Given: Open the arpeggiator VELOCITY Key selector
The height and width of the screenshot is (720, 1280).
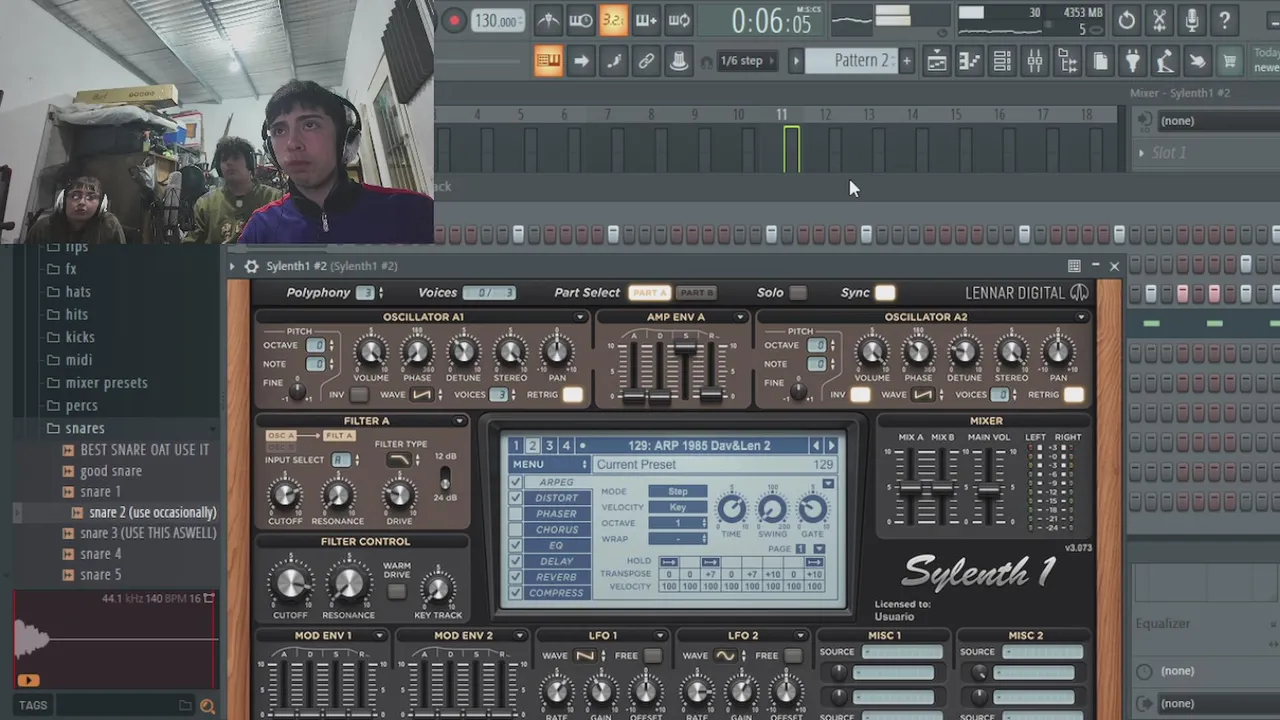Looking at the screenshot, I should (678, 507).
